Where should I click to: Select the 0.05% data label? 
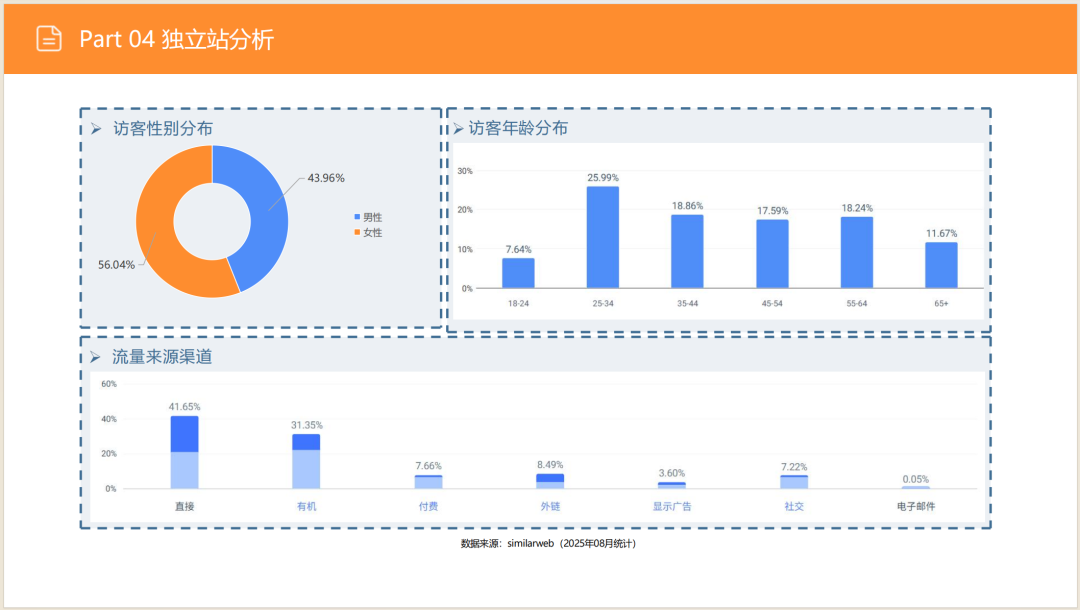point(915,479)
